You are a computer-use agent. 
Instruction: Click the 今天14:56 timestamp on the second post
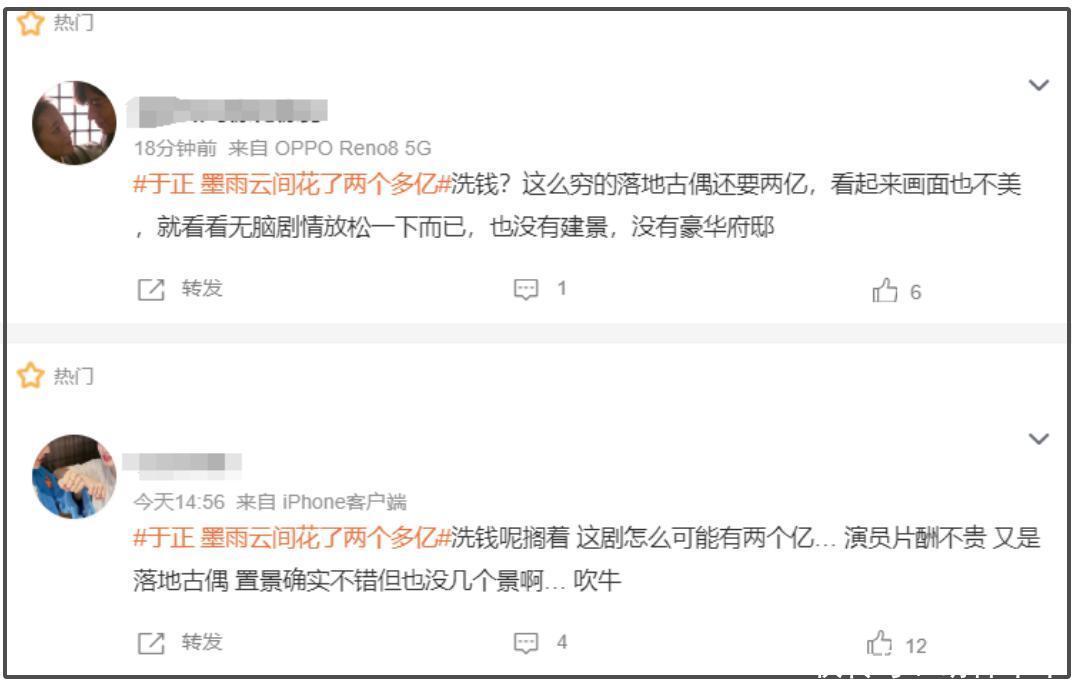click(179, 502)
